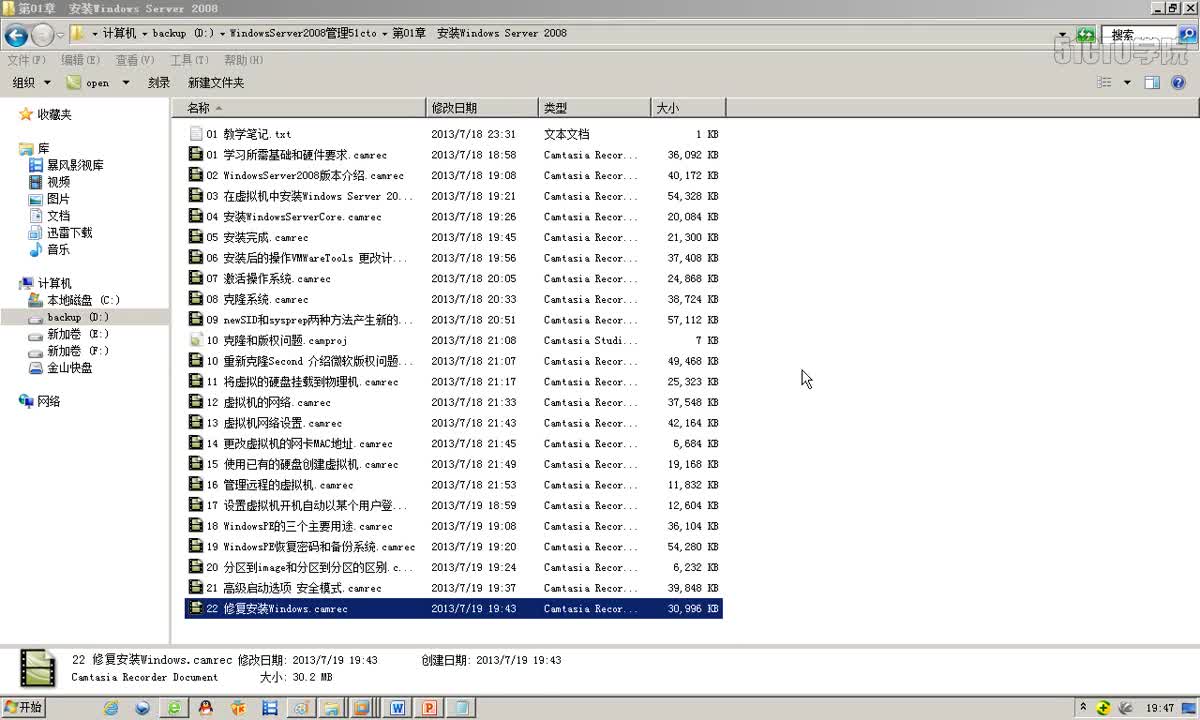Click the open button in command bar

point(88,83)
